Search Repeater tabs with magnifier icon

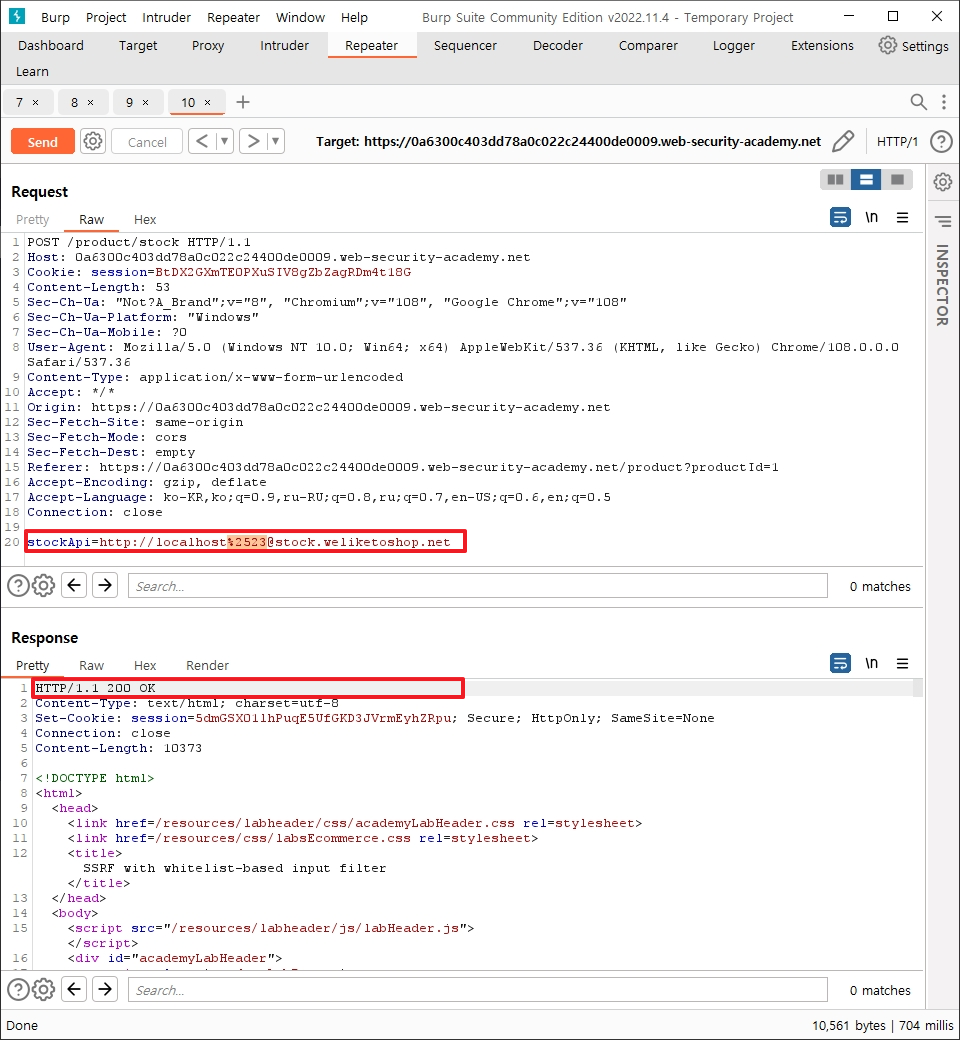coord(918,101)
